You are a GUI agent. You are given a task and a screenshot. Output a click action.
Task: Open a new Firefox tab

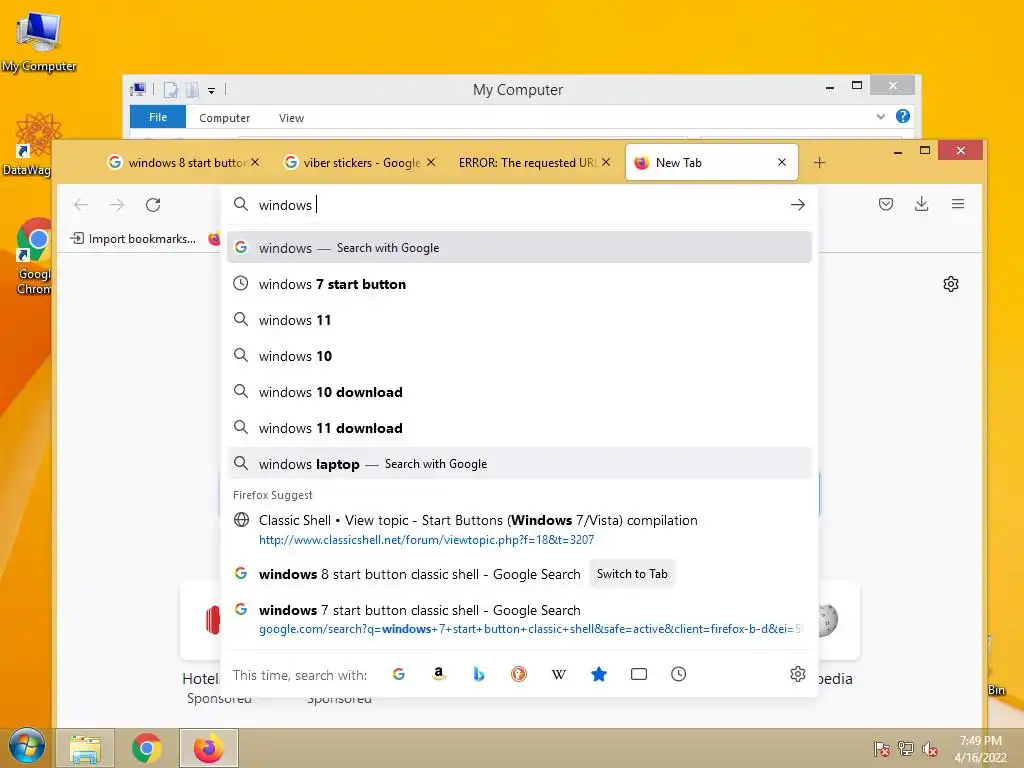(820, 163)
